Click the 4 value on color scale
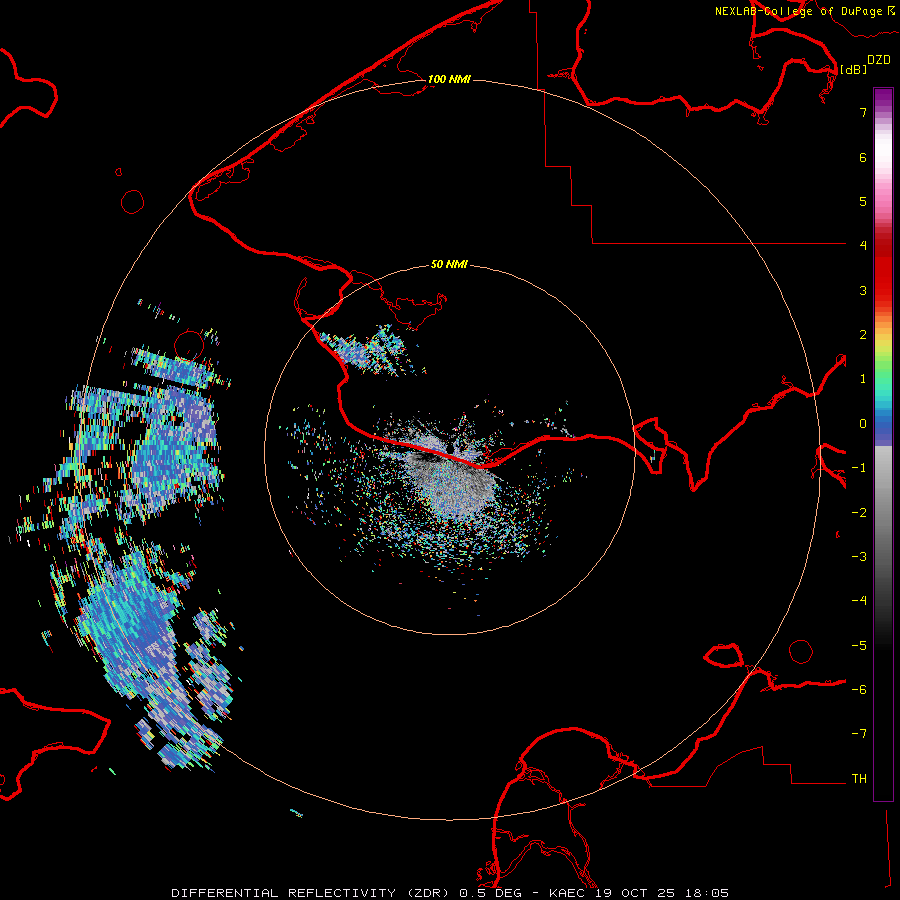 (x=863, y=245)
